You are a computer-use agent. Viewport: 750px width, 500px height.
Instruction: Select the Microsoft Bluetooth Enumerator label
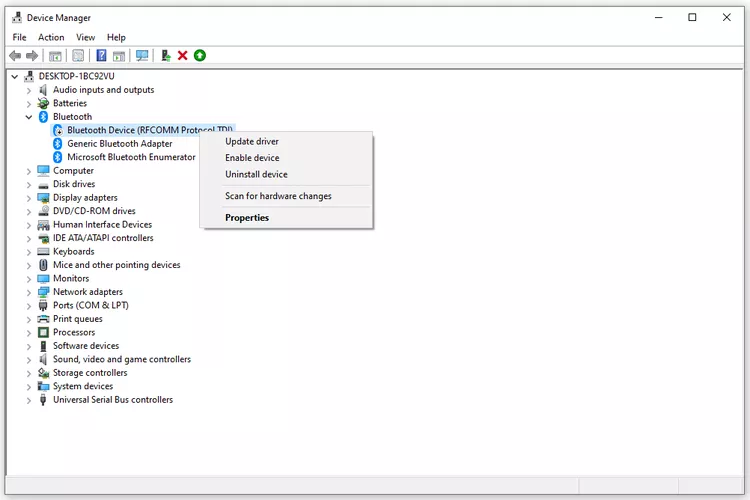(x=131, y=157)
